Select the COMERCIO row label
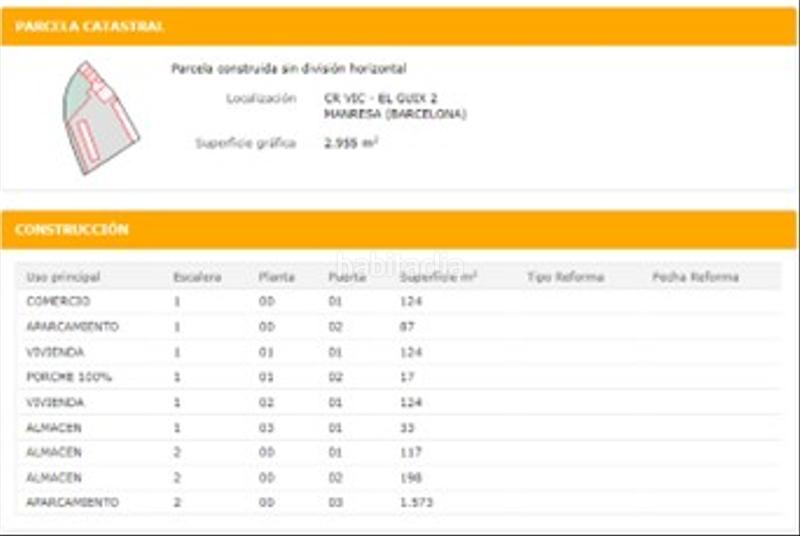 point(58,301)
